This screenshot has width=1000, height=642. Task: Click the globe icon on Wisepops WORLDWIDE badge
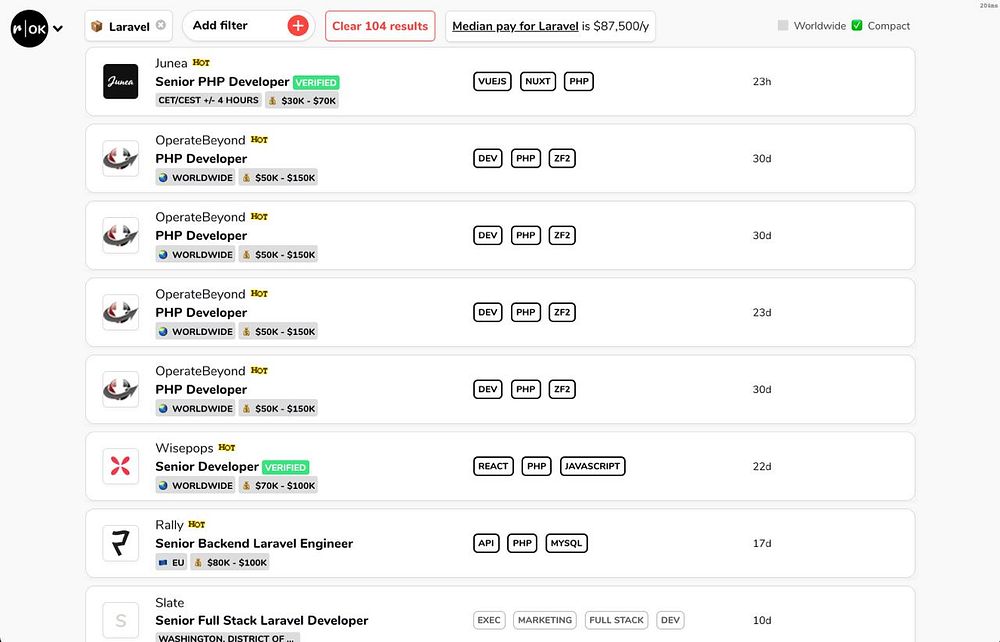pos(163,485)
